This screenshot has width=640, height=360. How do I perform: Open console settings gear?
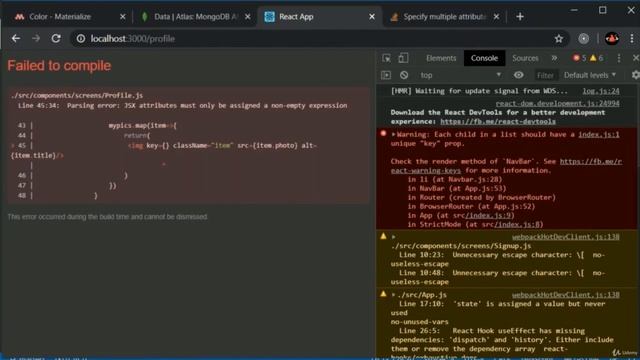pyautogui.click(x=635, y=75)
